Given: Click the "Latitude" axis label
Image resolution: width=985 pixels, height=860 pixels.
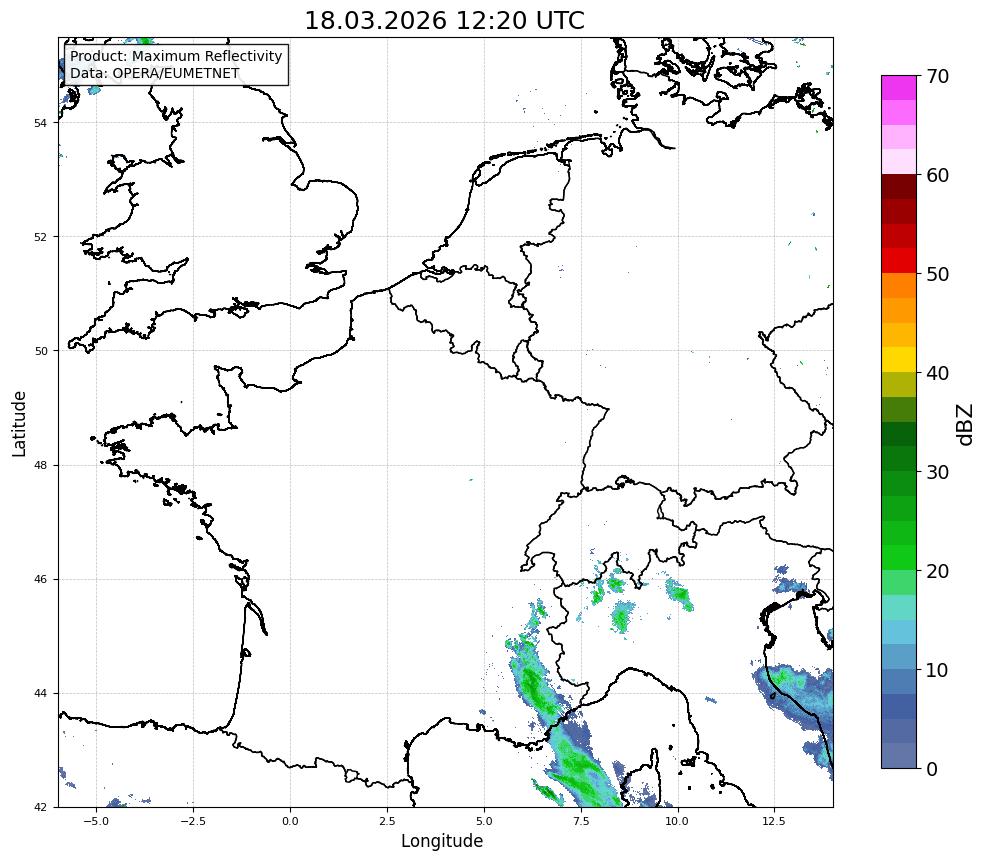Looking at the screenshot, I should 19,423.
